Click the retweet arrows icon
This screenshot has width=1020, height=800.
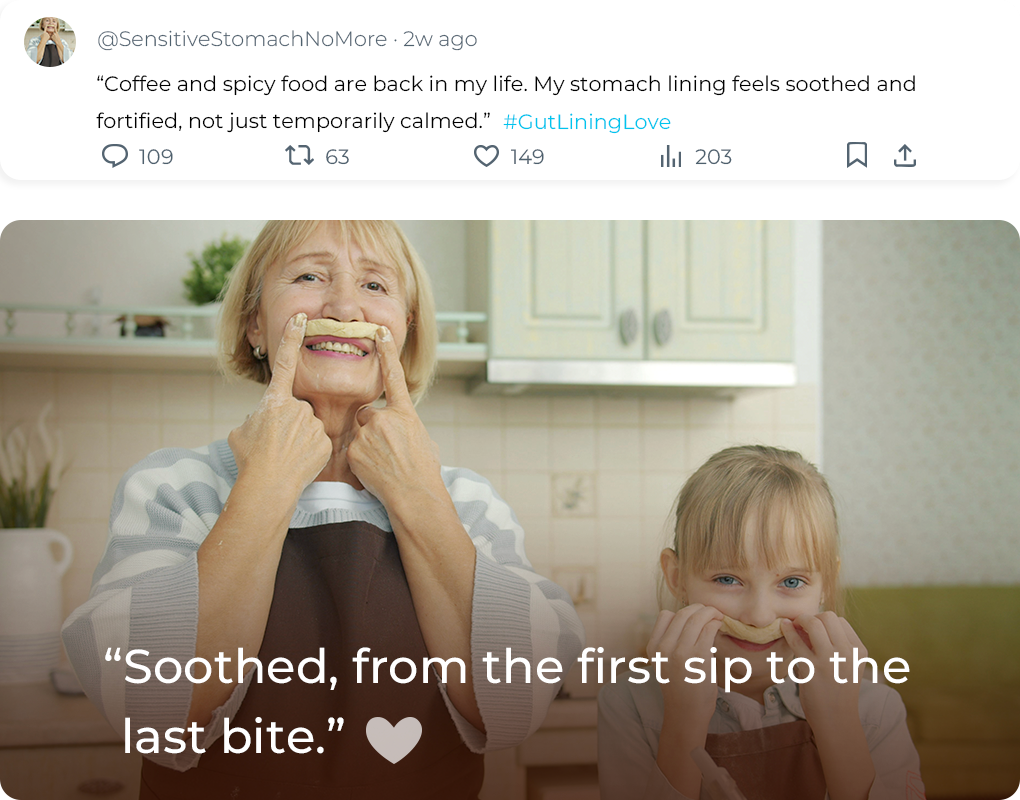(x=299, y=156)
